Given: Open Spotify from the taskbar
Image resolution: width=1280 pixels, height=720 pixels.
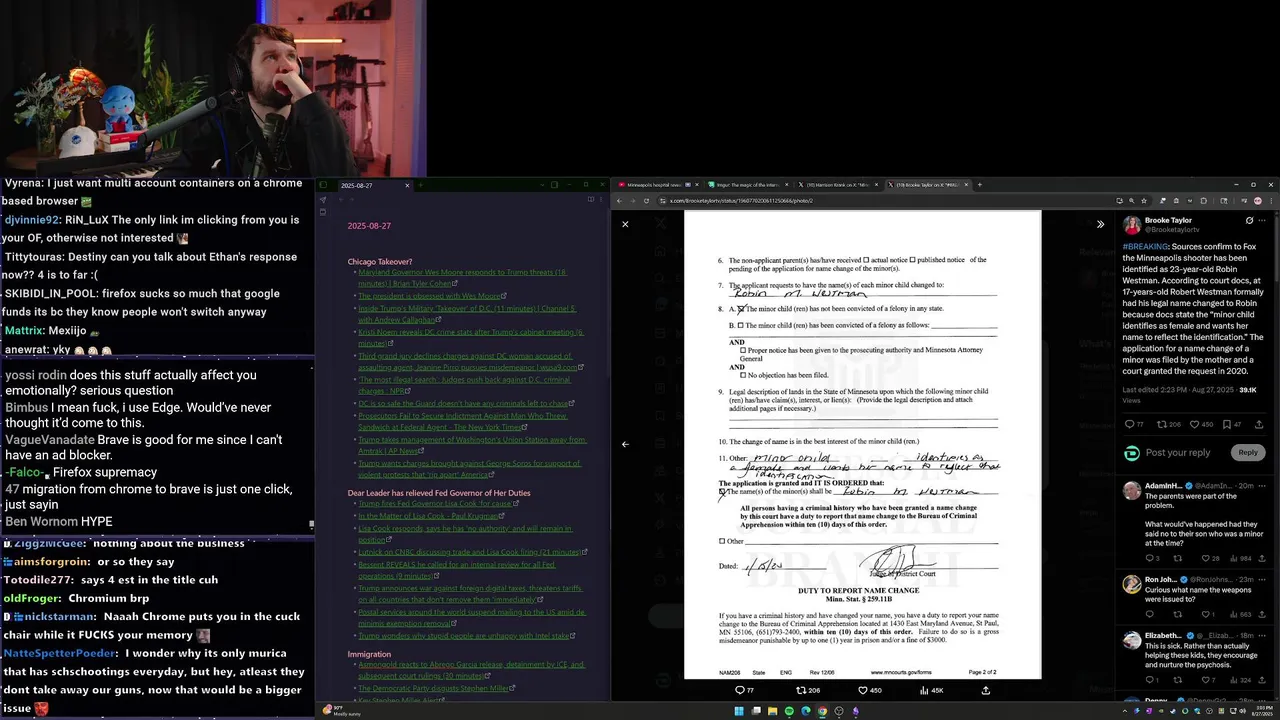Looking at the screenshot, I should (x=789, y=711).
